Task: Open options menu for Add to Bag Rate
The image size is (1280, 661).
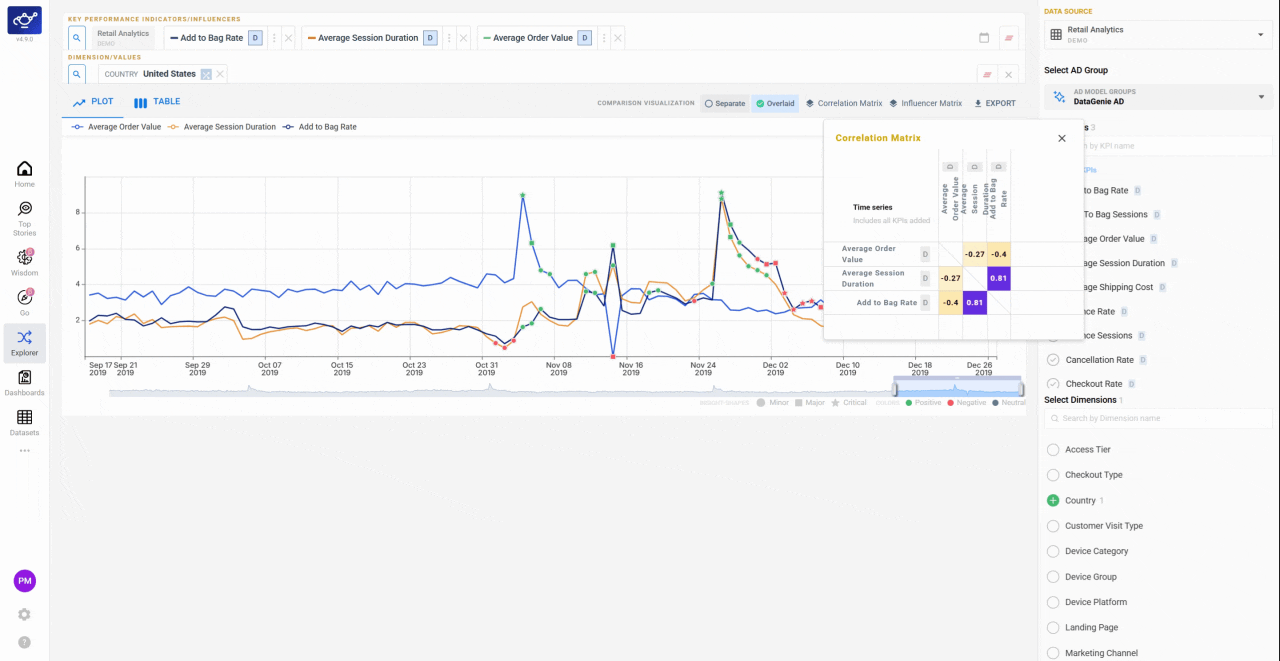Action: tap(273, 38)
